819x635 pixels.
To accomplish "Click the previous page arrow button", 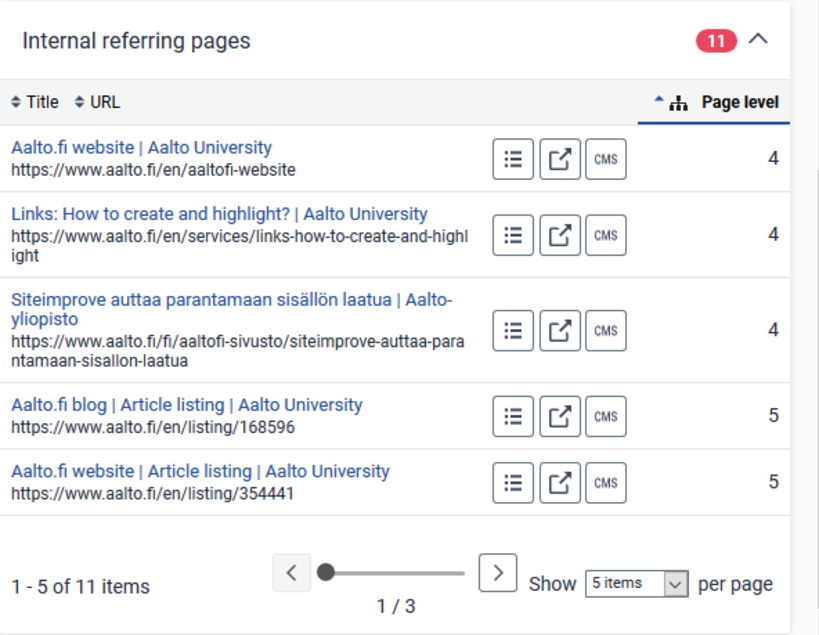I will tap(291, 572).
